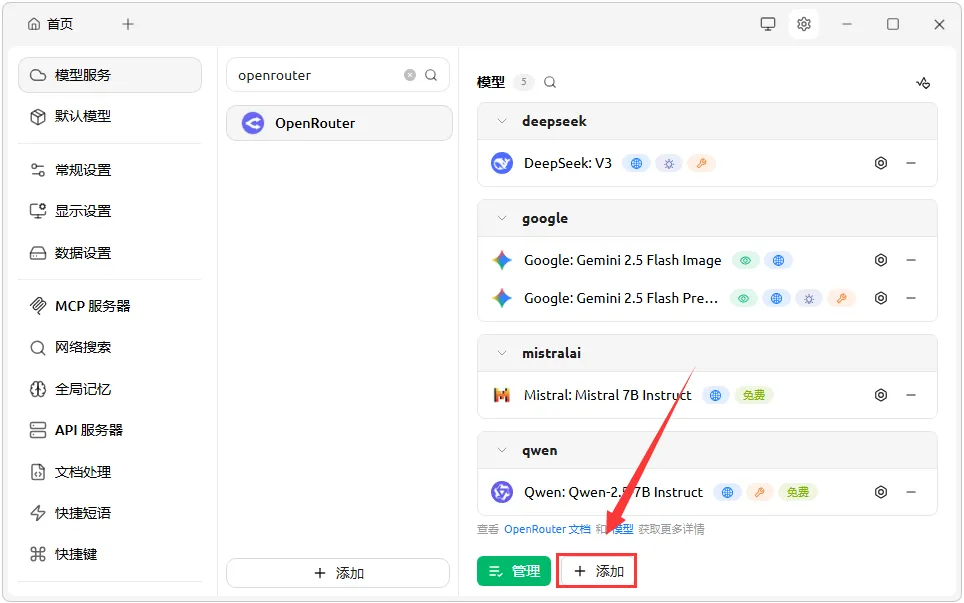964x603 pixels.
Task: Click the monitor icon in the title bar
Action: pyautogui.click(x=768, y=24)
